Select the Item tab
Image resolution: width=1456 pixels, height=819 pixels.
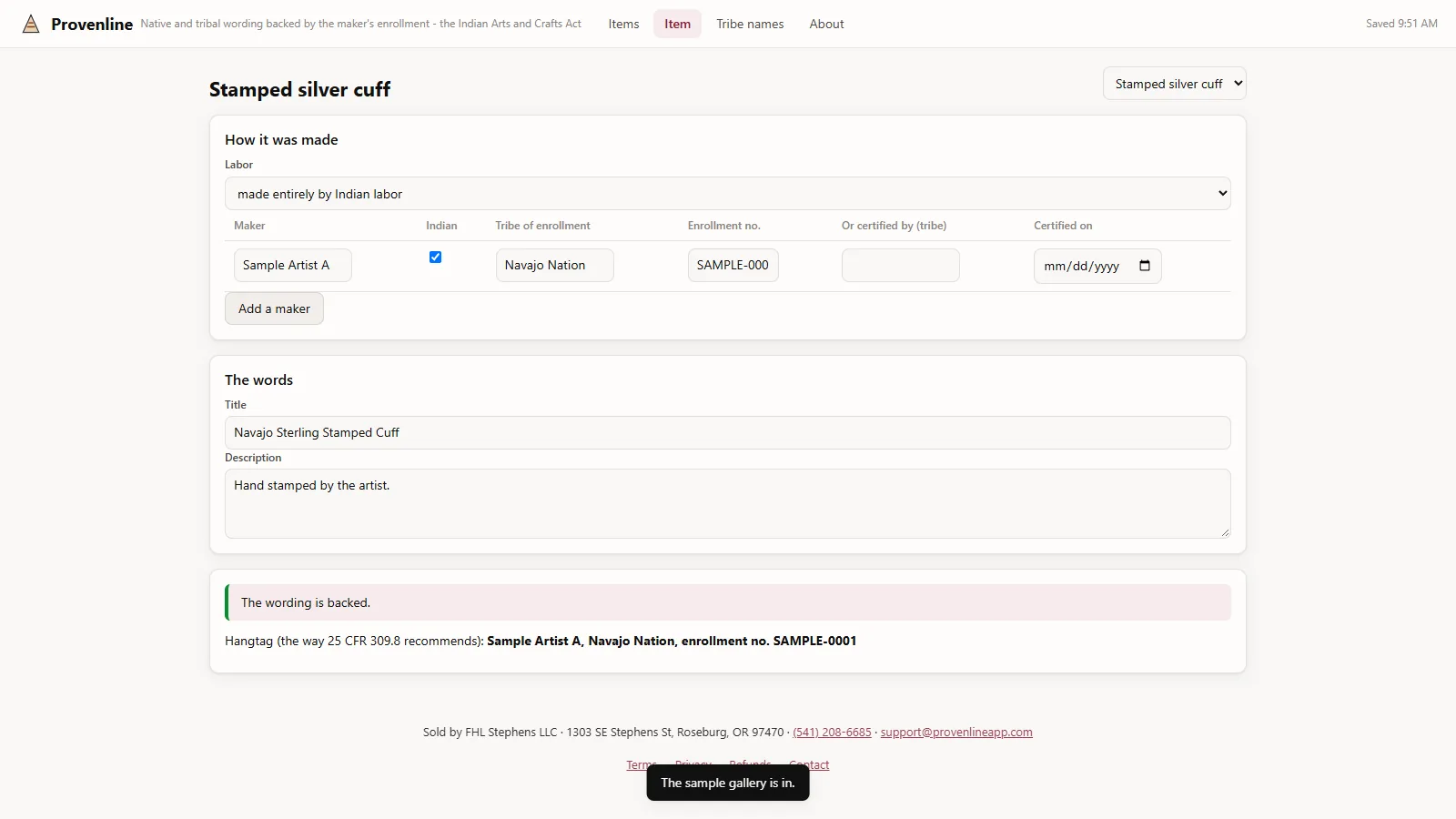pyautogui.click(x=677, y=24)
